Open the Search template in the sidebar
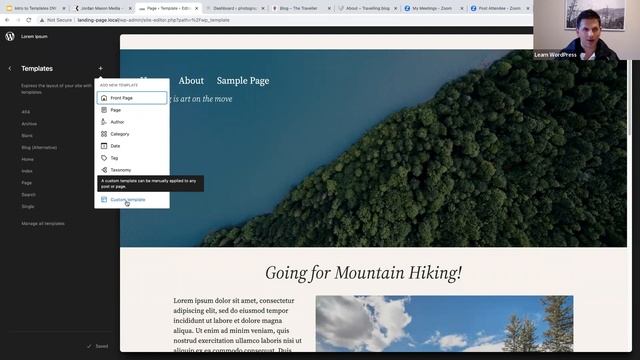640x360 pixels. pos(29,195)
